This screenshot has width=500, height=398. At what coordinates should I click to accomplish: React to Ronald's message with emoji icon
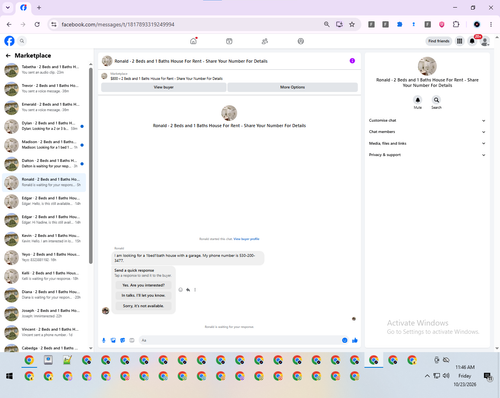[x=181, y=290]
